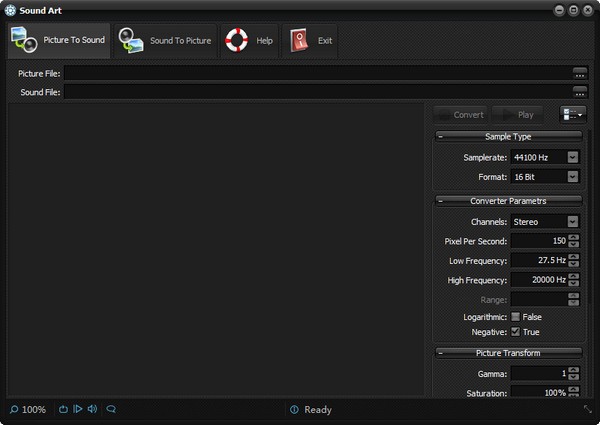Uncheck the Negative checkbox
This screenshot has height=425, width=600.
516,331
